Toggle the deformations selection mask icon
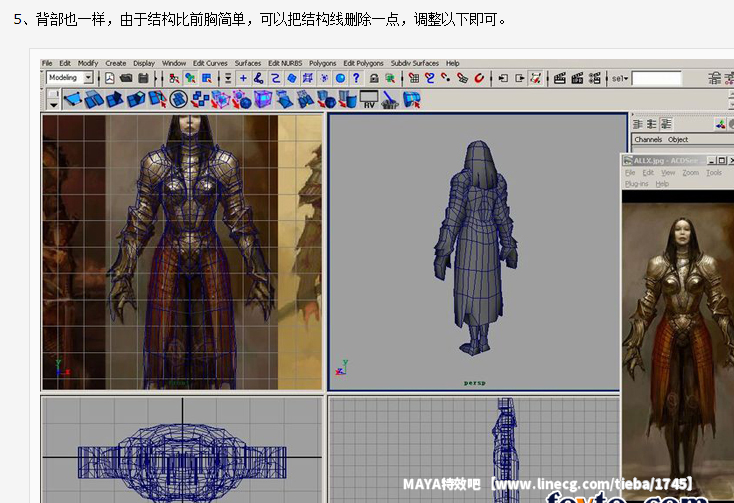This screenshot has width=734, height=503. pos(308,78)
